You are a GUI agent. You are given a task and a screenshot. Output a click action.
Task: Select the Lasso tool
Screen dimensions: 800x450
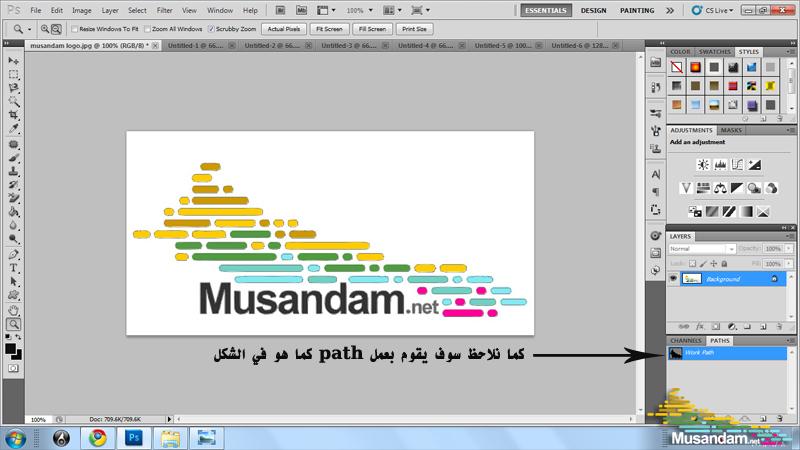(x=14, y=88)
